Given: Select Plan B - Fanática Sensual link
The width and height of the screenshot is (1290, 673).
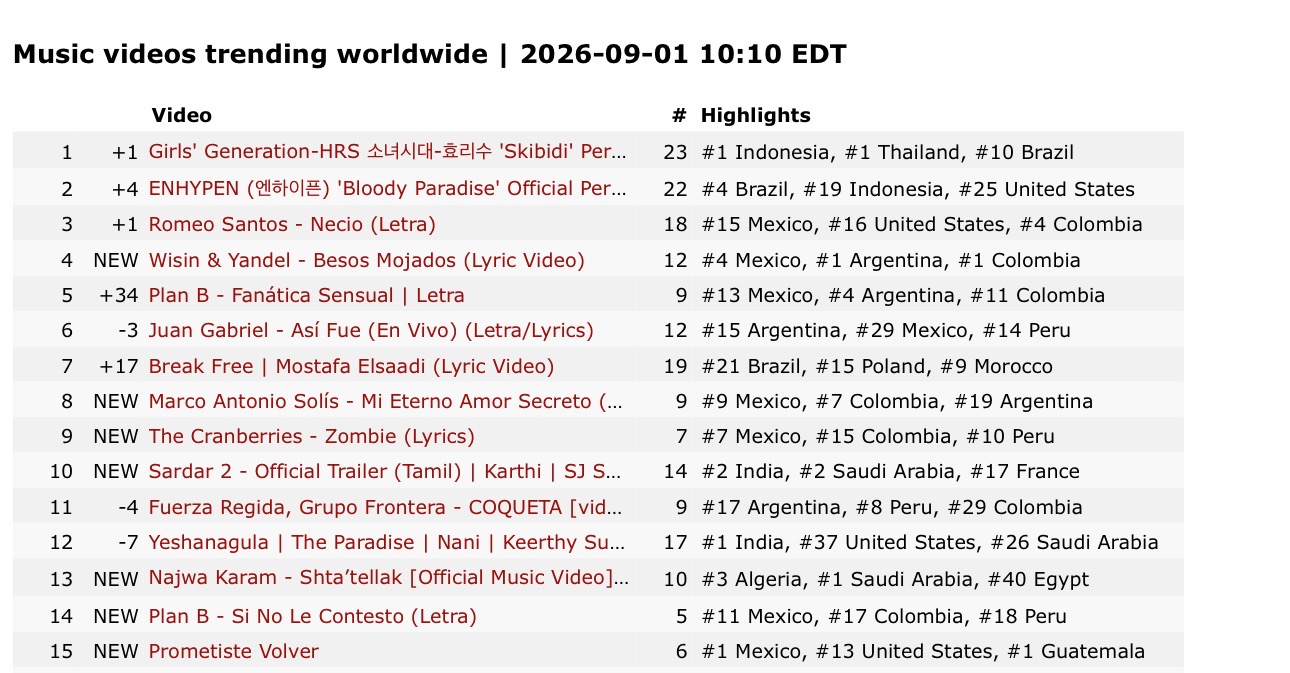Looking at the screenshot, I should tap(306, 295).
